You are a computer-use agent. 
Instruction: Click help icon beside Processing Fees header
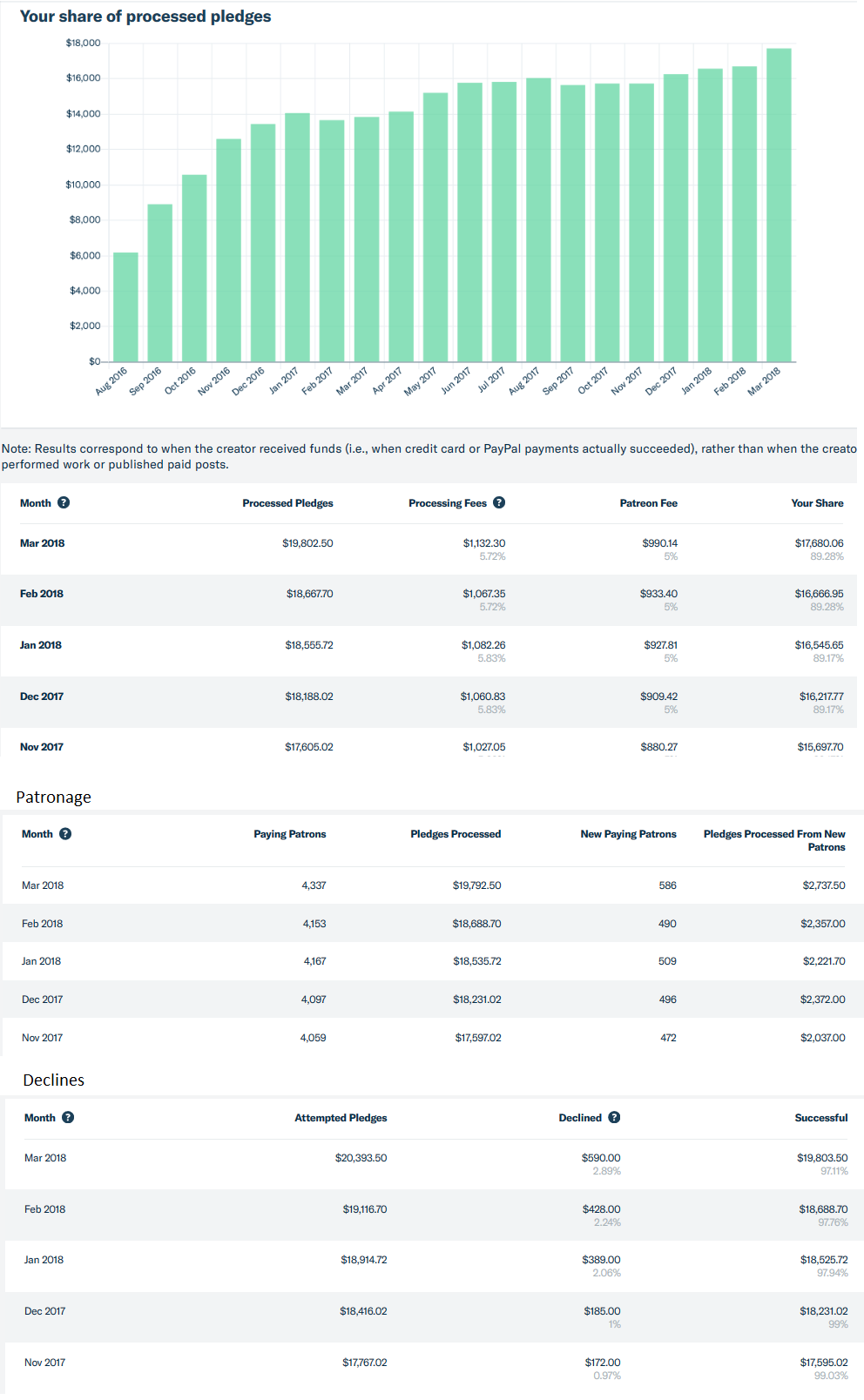click(x=499, y=502)
